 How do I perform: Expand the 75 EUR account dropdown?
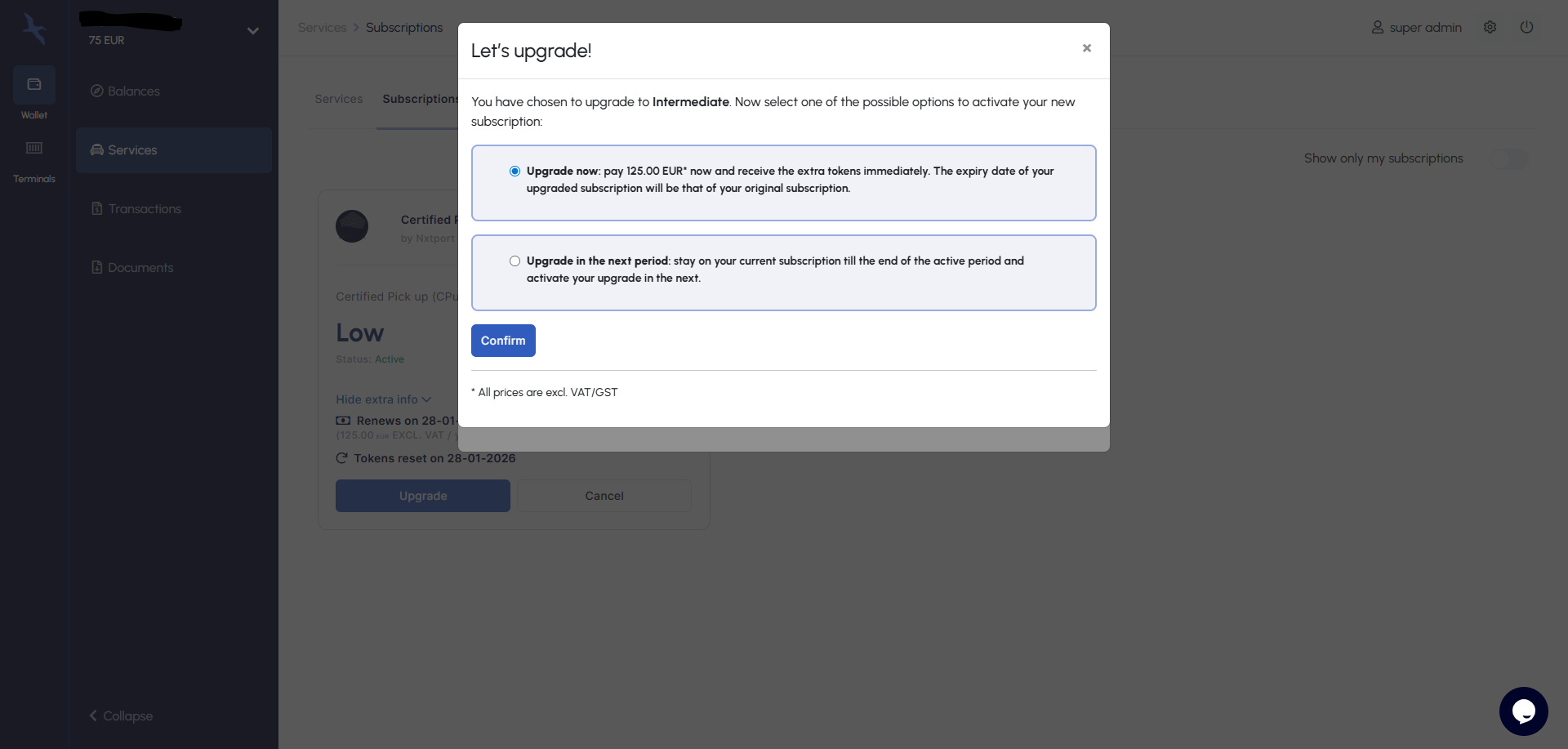(253, 31)
